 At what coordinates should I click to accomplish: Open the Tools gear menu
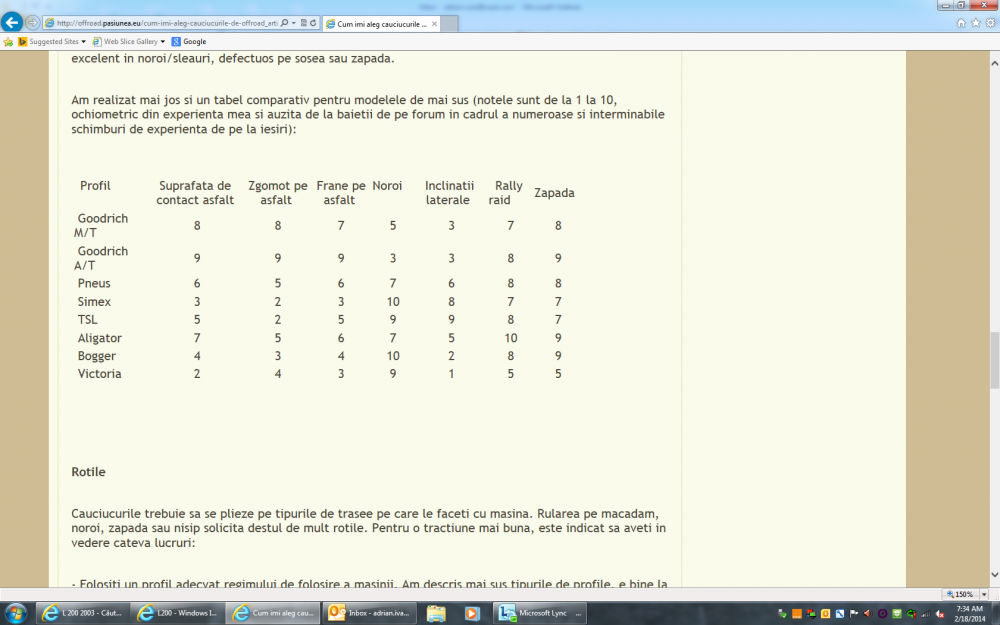tap(990, 23)
